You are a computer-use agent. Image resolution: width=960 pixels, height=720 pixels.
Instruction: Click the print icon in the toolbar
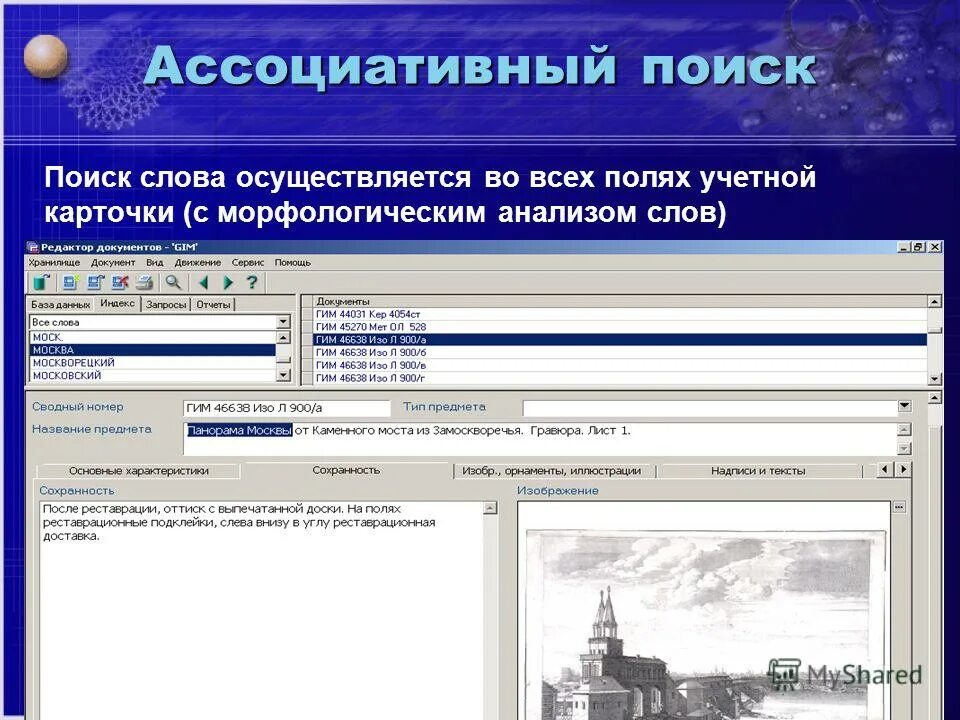click(146, 281)
